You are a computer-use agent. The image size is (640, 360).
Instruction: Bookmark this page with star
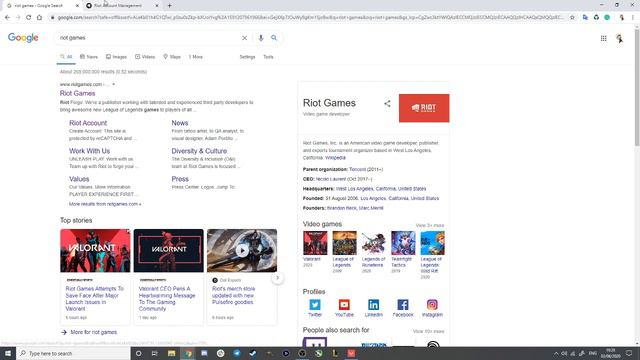tap(572, 18)
